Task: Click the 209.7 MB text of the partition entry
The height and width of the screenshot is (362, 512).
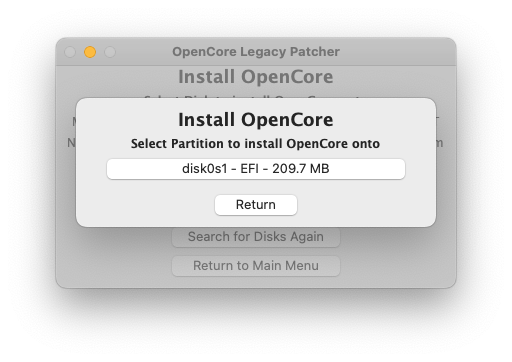Action: (301, 169)
